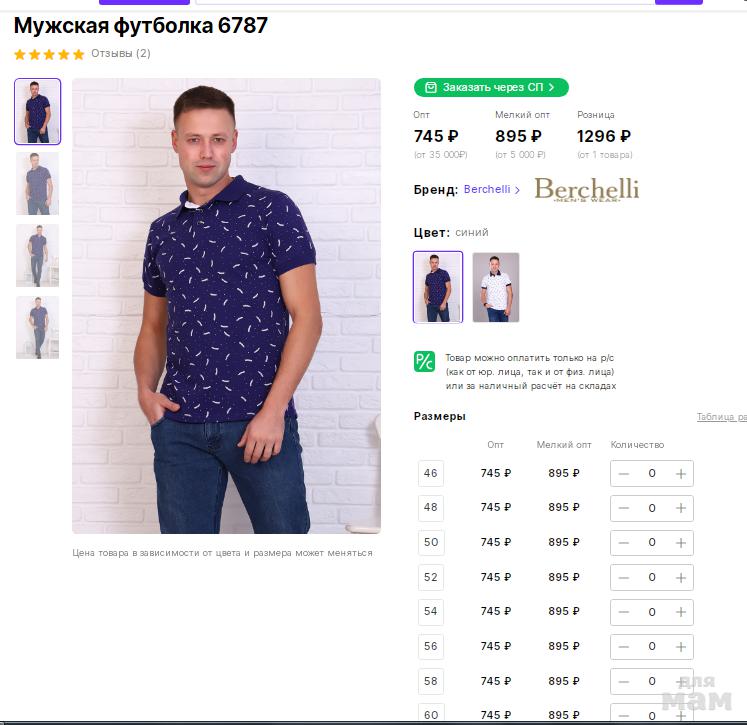Image resolution: width=747 pixels, height=725 pixels.
Task: Select the white shirt color swatch
Action: 496,287
